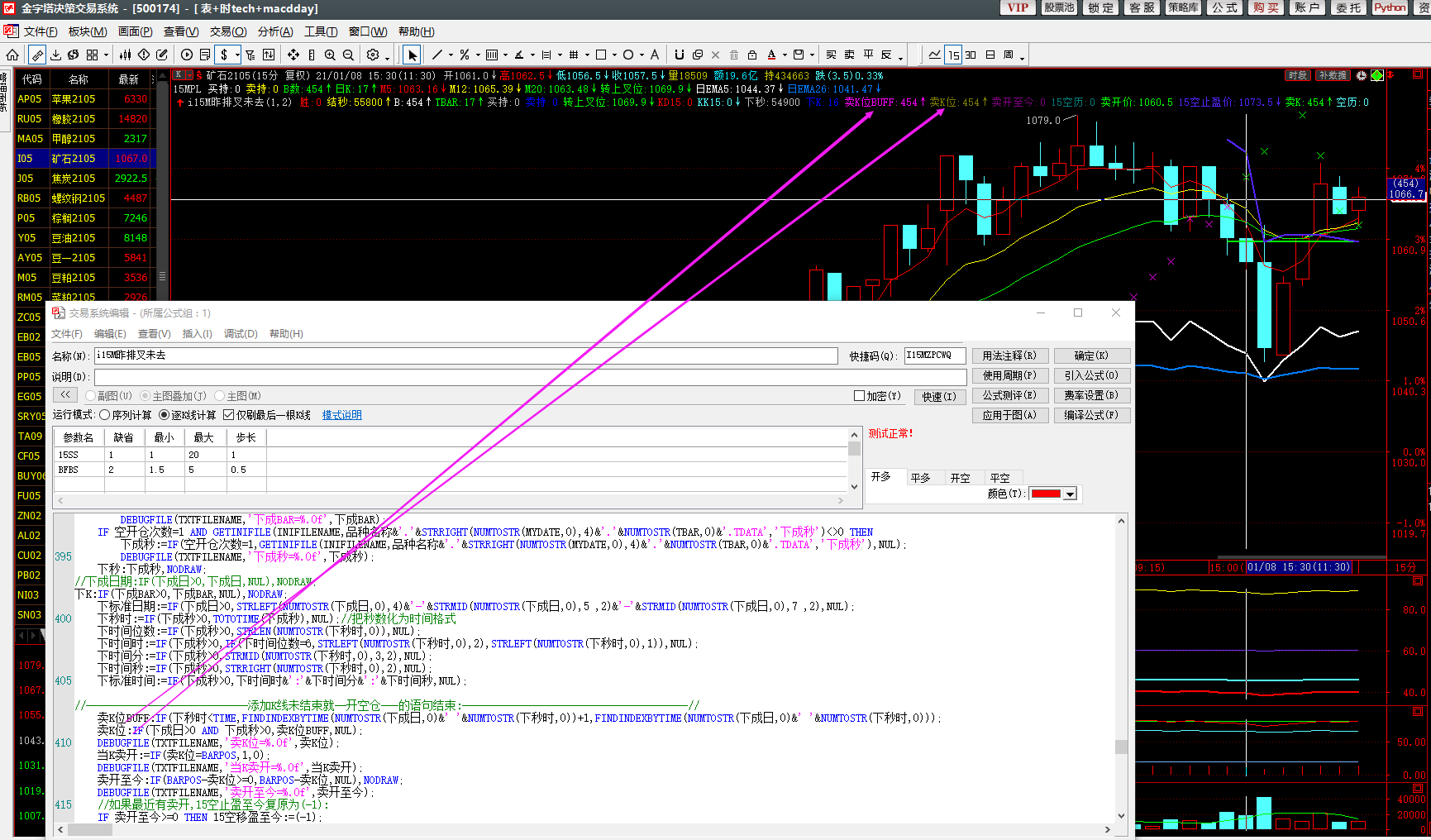Click the zoom out magnifier icon

pyautogui.click(x=348, y=55)
